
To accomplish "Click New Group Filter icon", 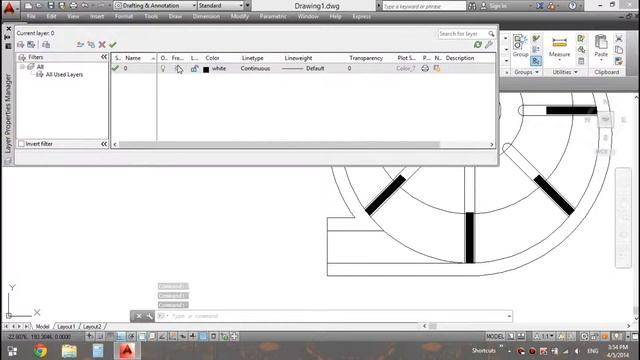I will (31, 45).
